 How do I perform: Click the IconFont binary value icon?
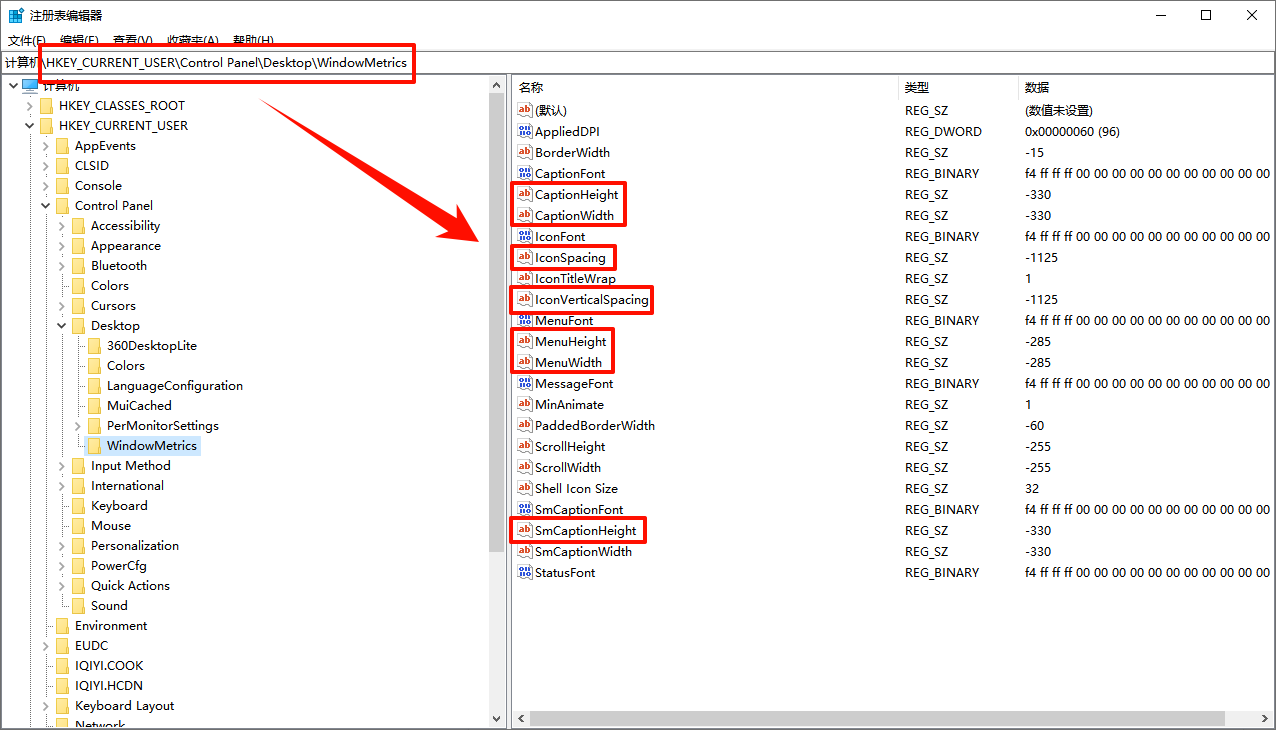click(525, 237)
